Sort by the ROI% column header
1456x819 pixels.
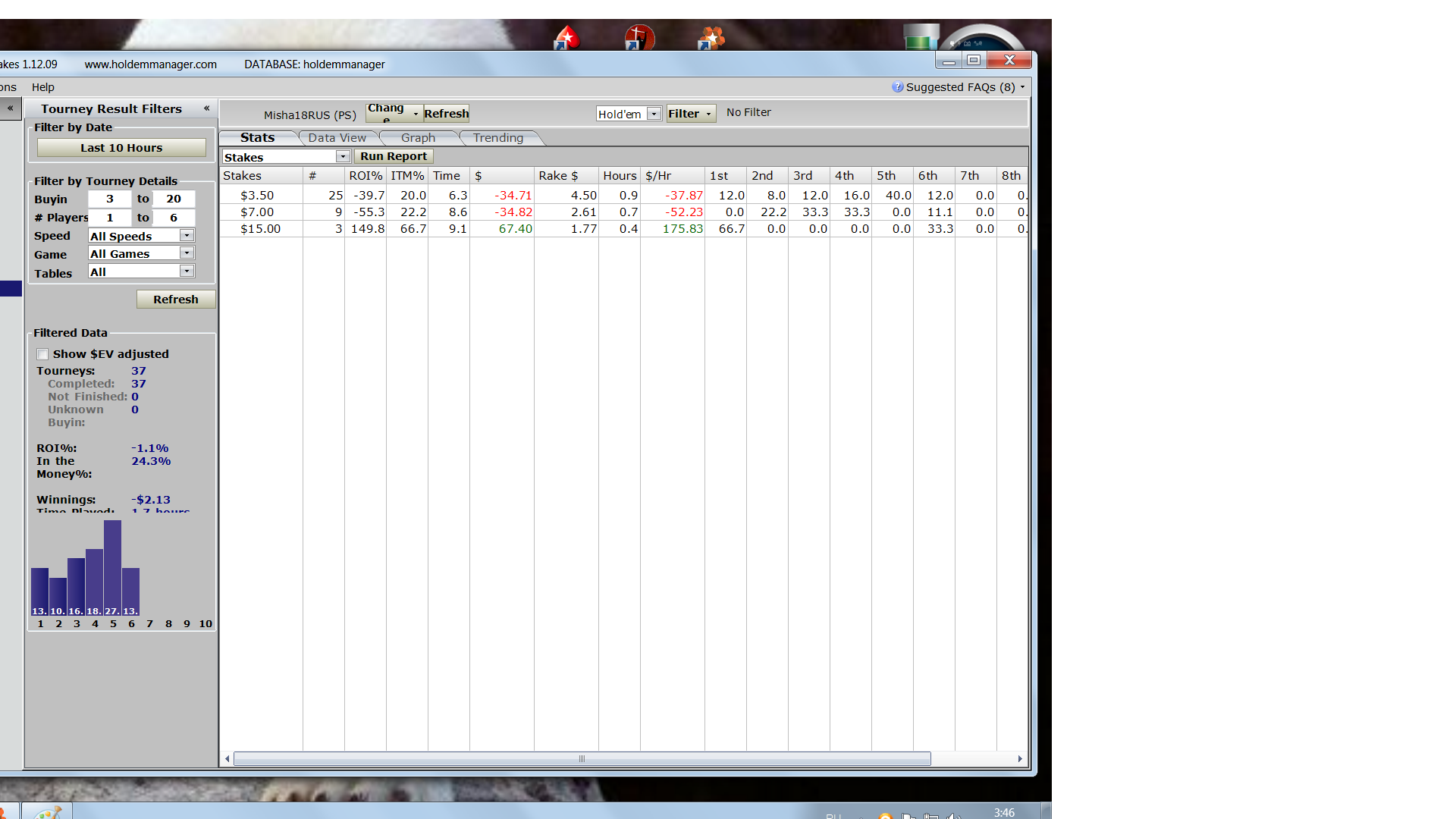(x=365, y=176)
